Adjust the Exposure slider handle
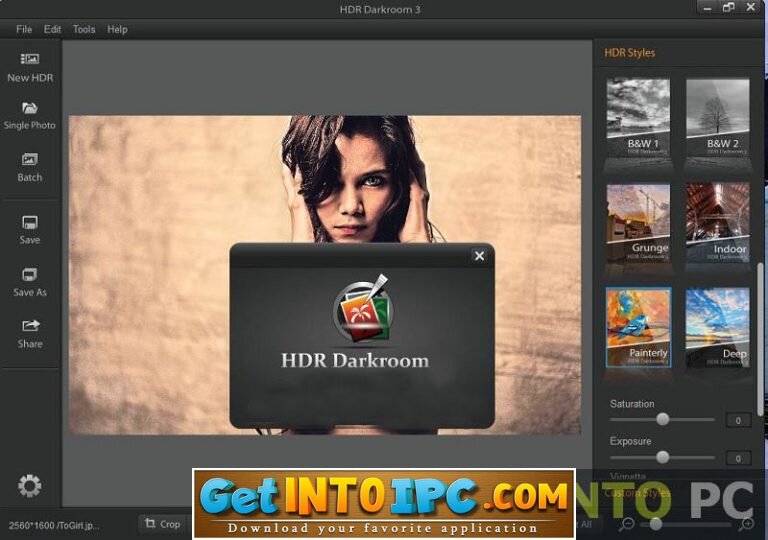The height and width of the screenshot is (540, 768). pyautogui.click(x=663, y=457)
